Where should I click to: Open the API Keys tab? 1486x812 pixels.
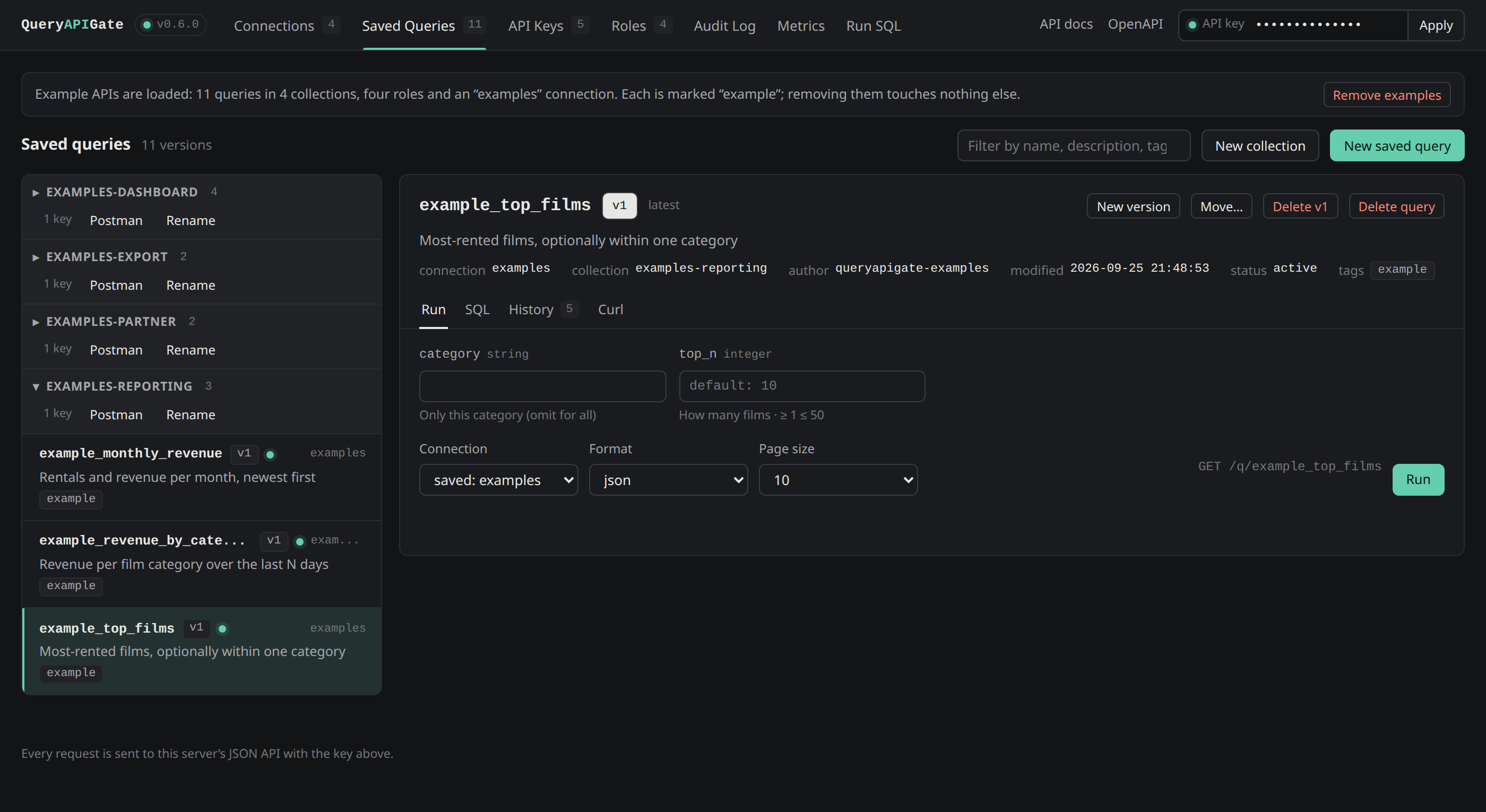pos(548,25)
